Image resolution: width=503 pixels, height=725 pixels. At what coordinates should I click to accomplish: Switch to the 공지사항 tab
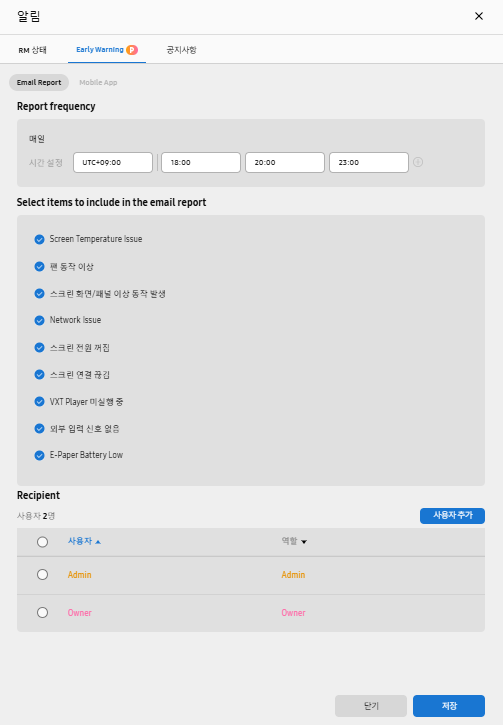tap(181, 49)
